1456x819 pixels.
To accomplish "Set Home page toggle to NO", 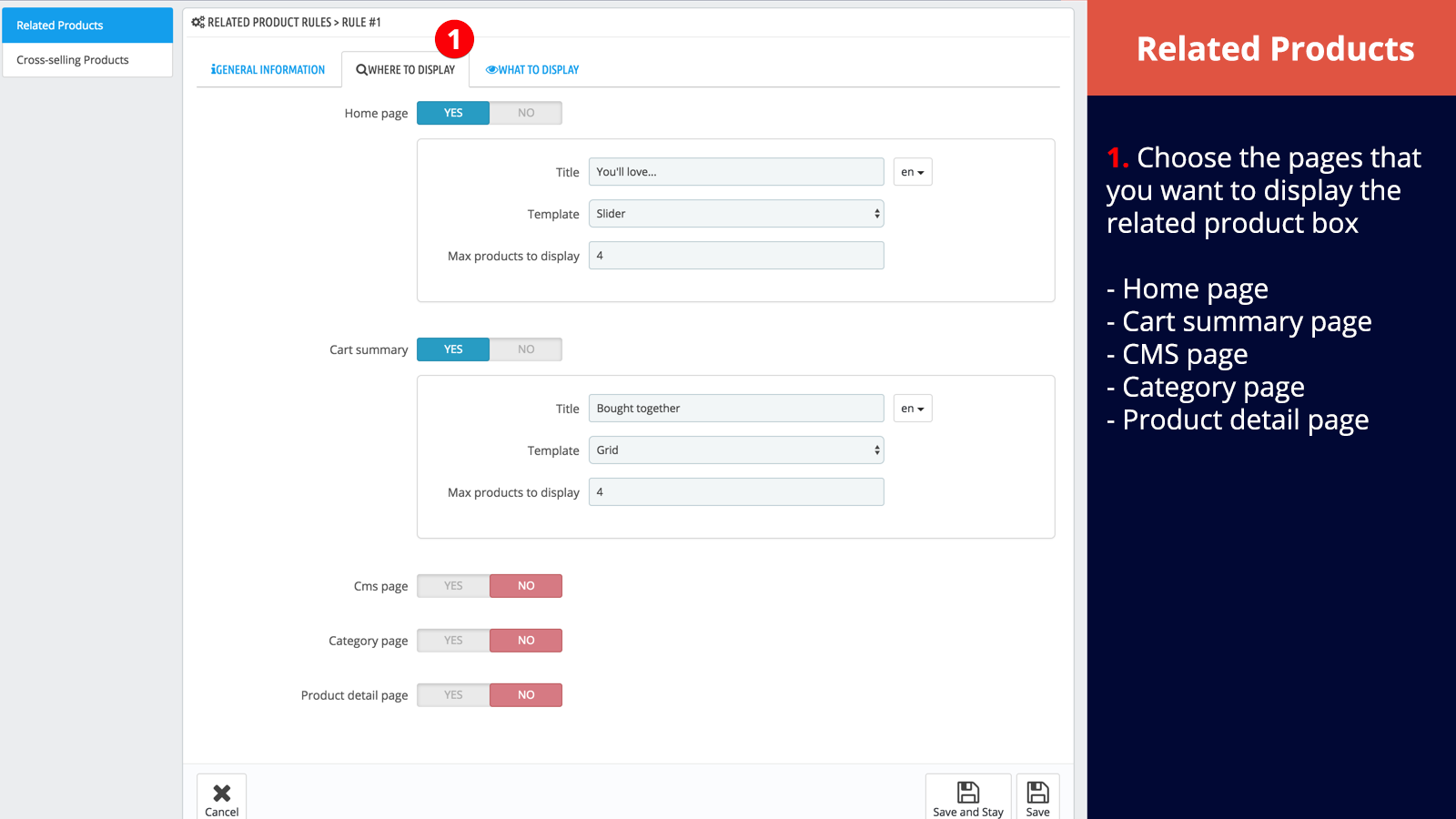I will [x=526, y=113].
